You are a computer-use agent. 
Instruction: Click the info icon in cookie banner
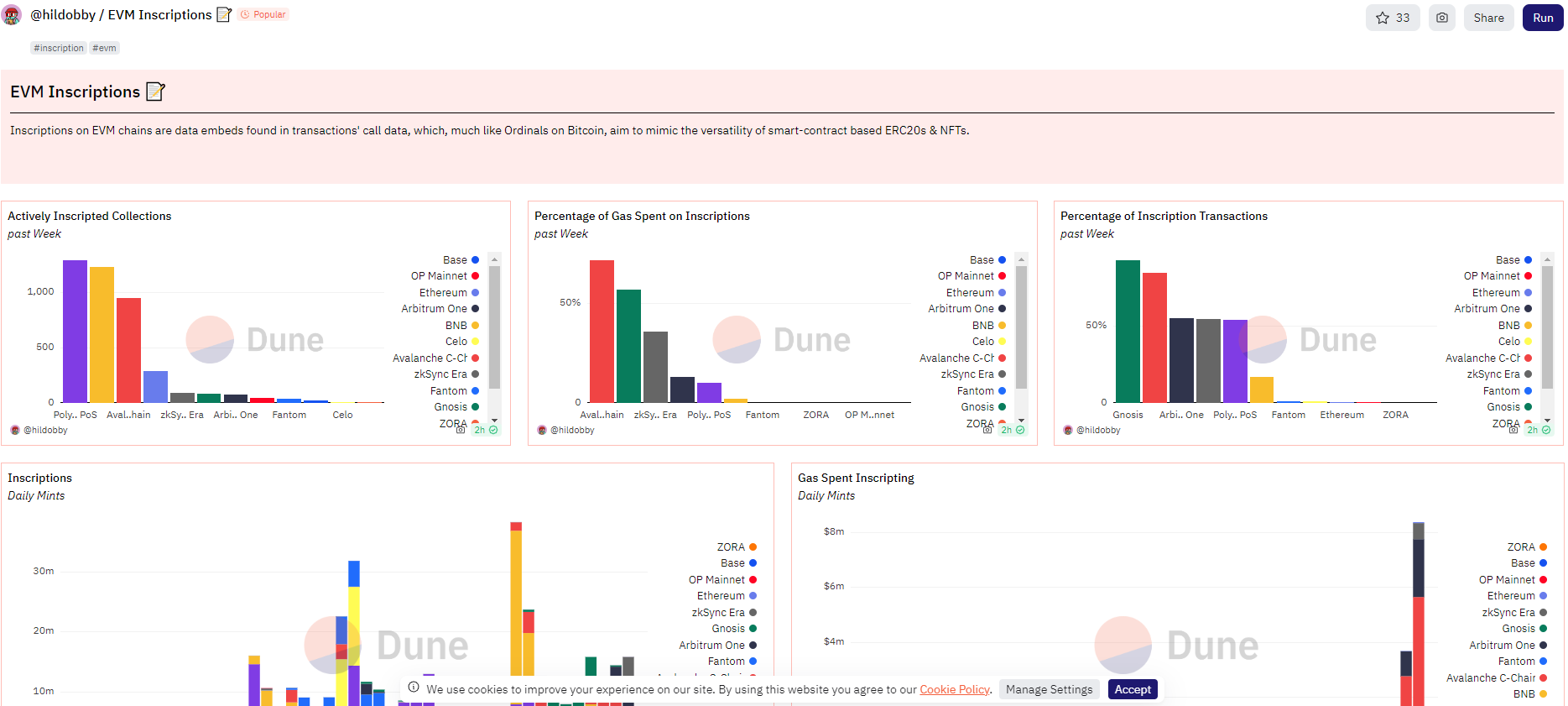414,688
